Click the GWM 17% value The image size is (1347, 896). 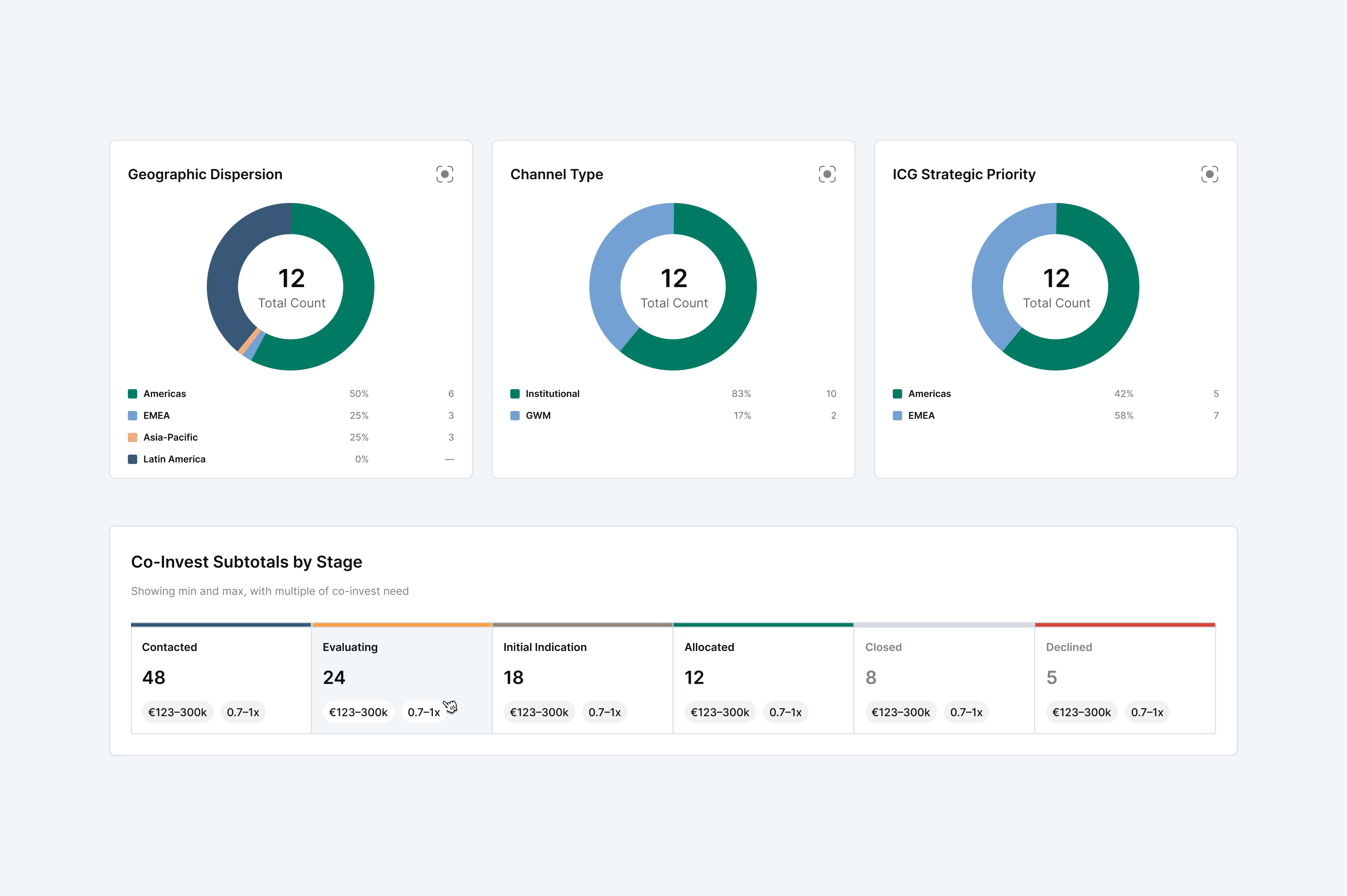pyautogui.click(x=742, y=415)
